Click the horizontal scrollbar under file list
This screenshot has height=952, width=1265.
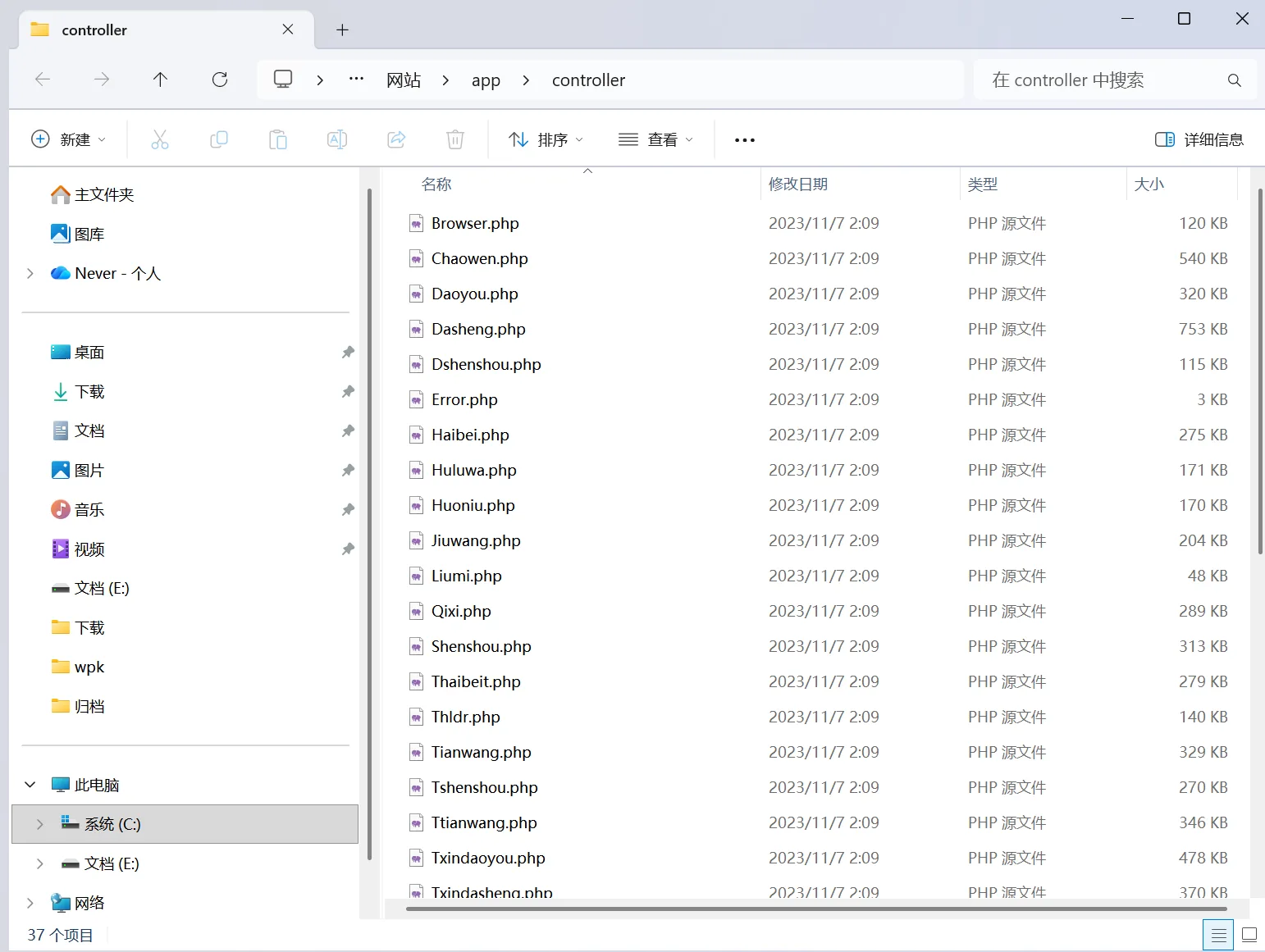coord(816,909)
